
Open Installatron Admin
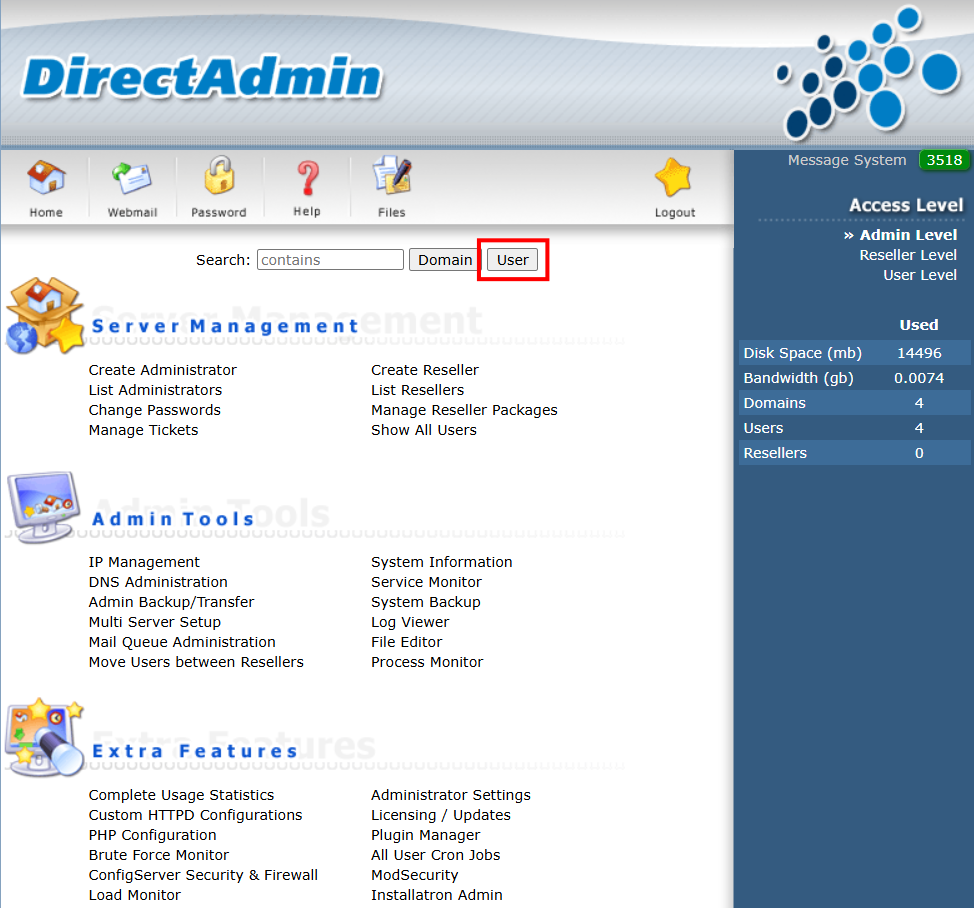point(437,895)
